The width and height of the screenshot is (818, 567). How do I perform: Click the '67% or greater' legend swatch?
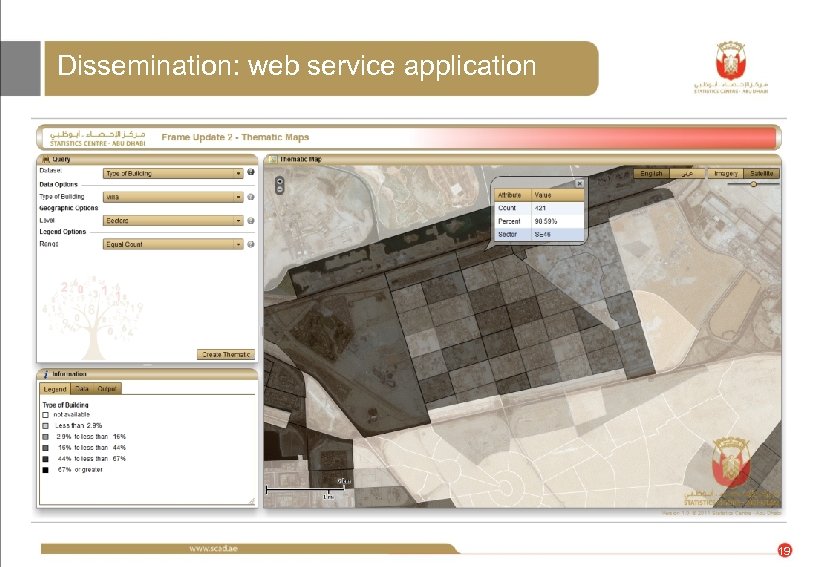(x=45, y=470)
